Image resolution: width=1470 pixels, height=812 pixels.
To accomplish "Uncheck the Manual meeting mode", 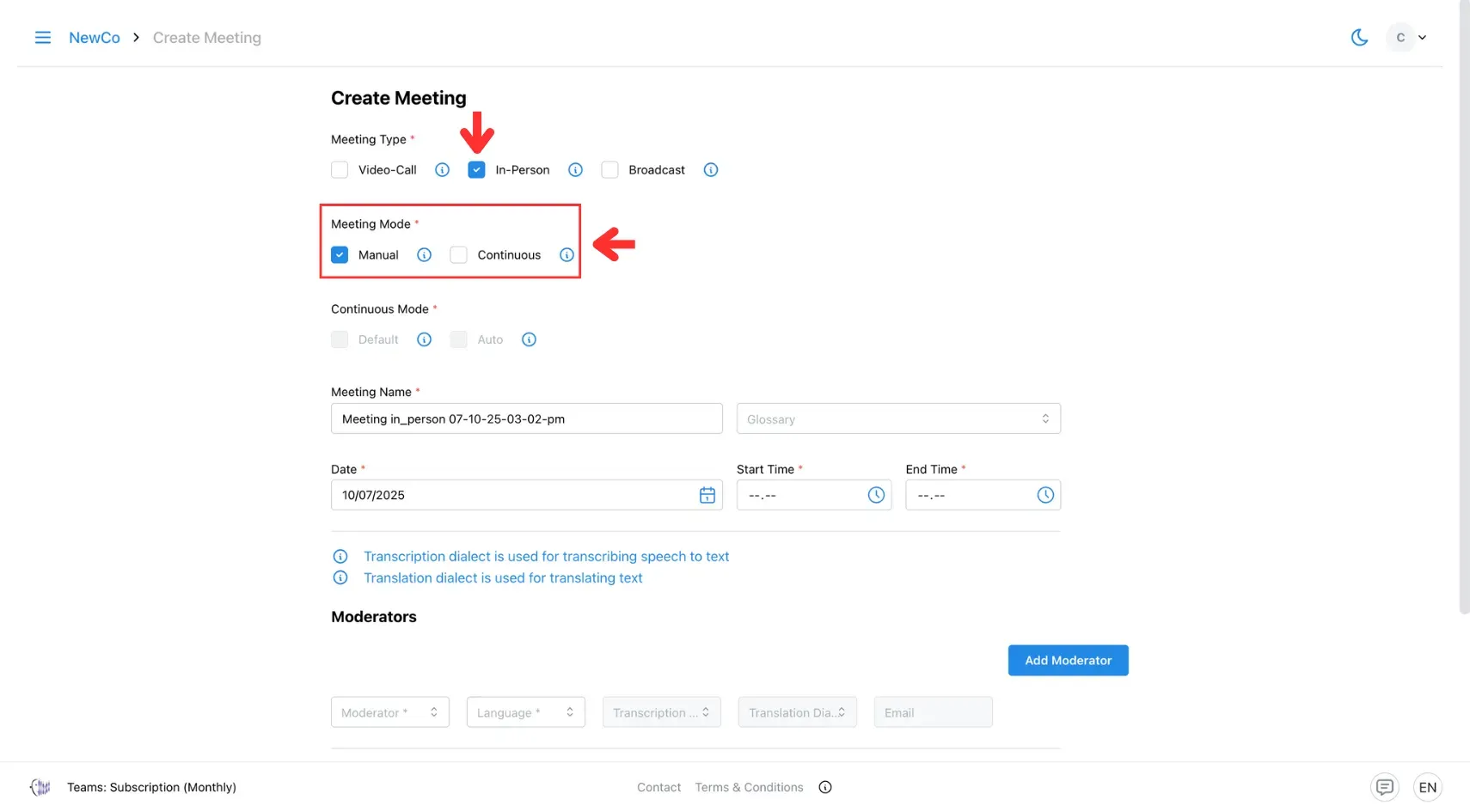I will click(339, 254).
